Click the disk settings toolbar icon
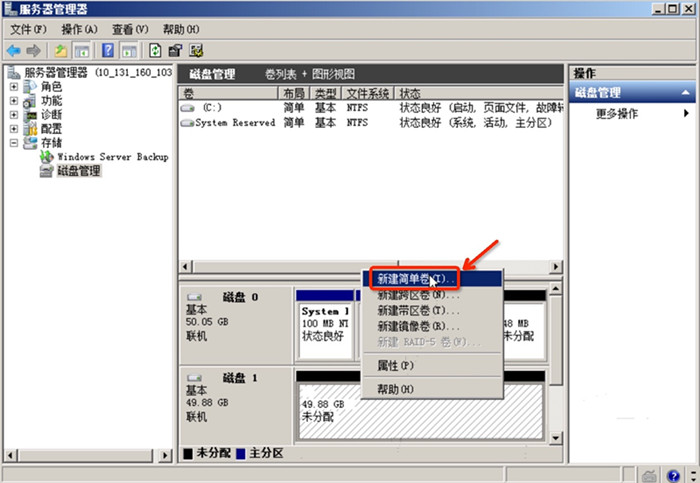 (196, 50)
